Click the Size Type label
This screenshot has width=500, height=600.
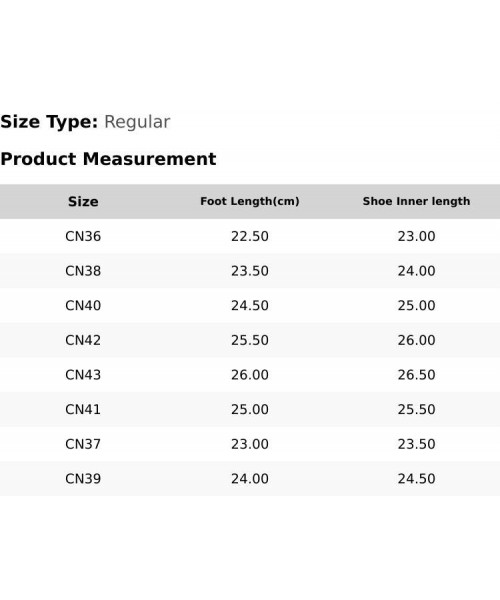(x=49, y=122)
